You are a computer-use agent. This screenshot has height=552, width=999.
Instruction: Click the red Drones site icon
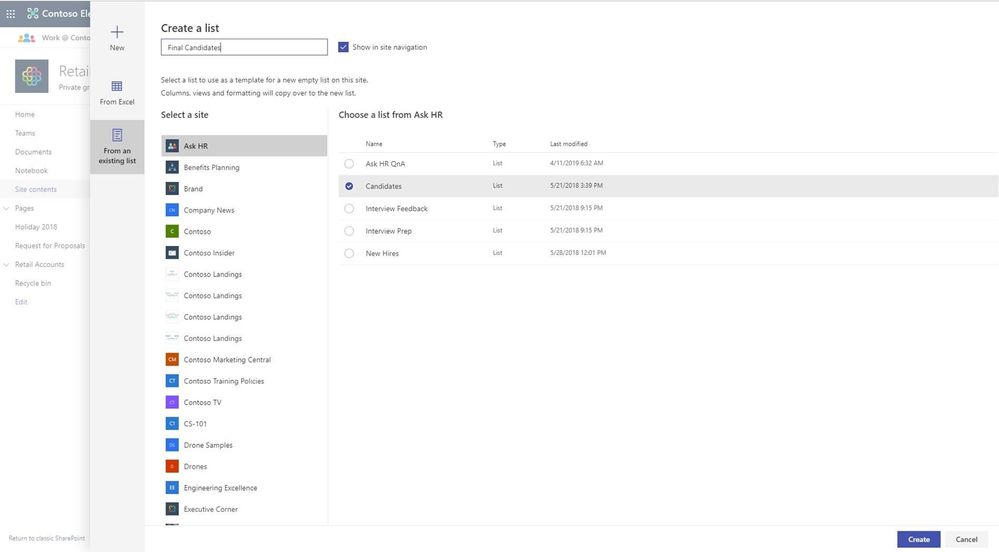172,466
